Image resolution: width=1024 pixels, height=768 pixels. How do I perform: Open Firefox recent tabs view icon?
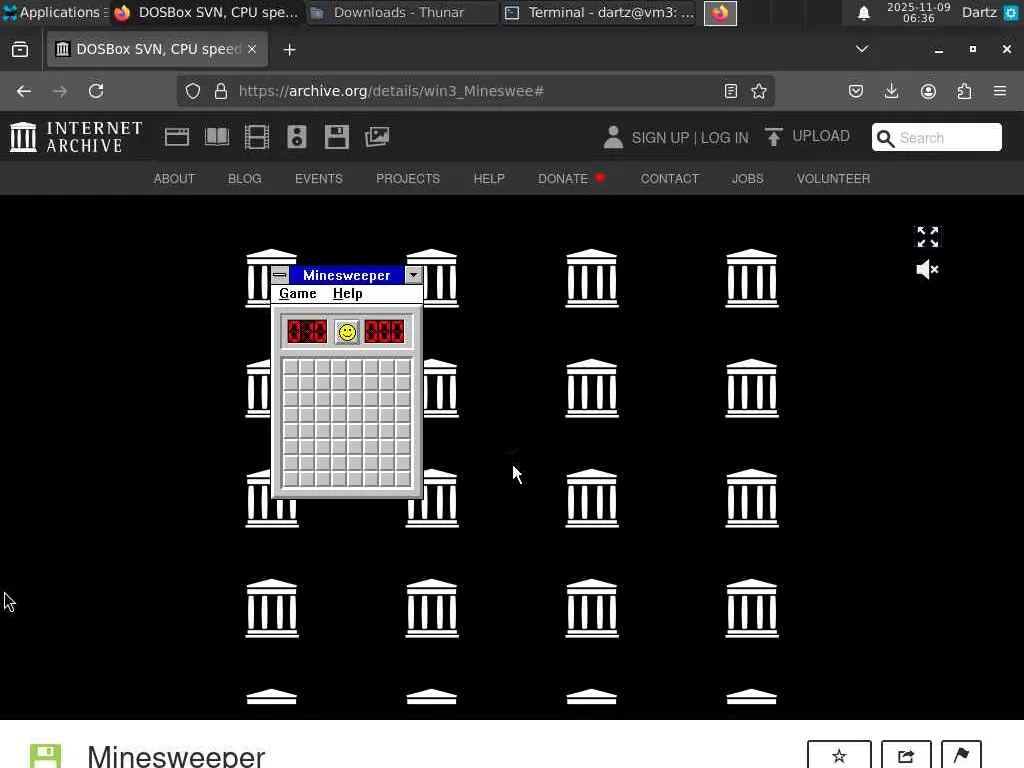coord(20,50)
